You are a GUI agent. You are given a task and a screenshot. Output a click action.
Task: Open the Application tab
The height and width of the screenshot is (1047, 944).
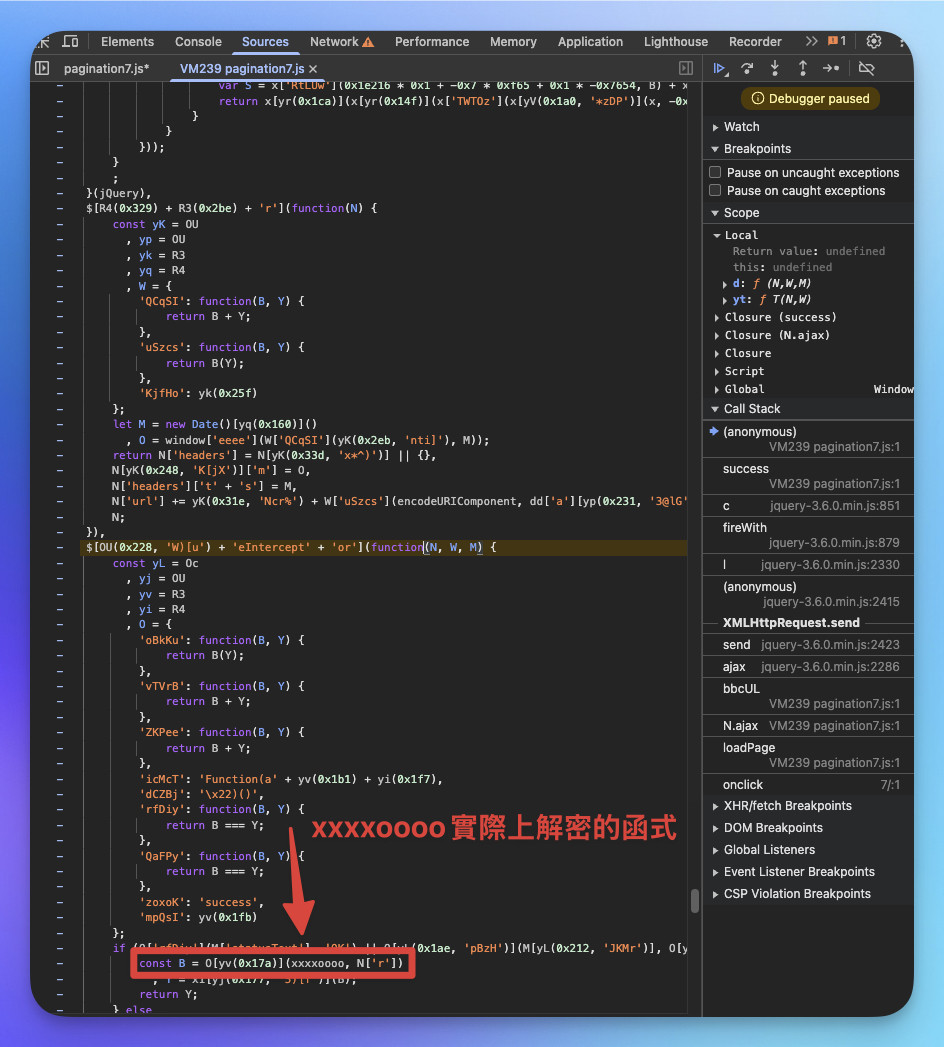(x=590, y=41)
